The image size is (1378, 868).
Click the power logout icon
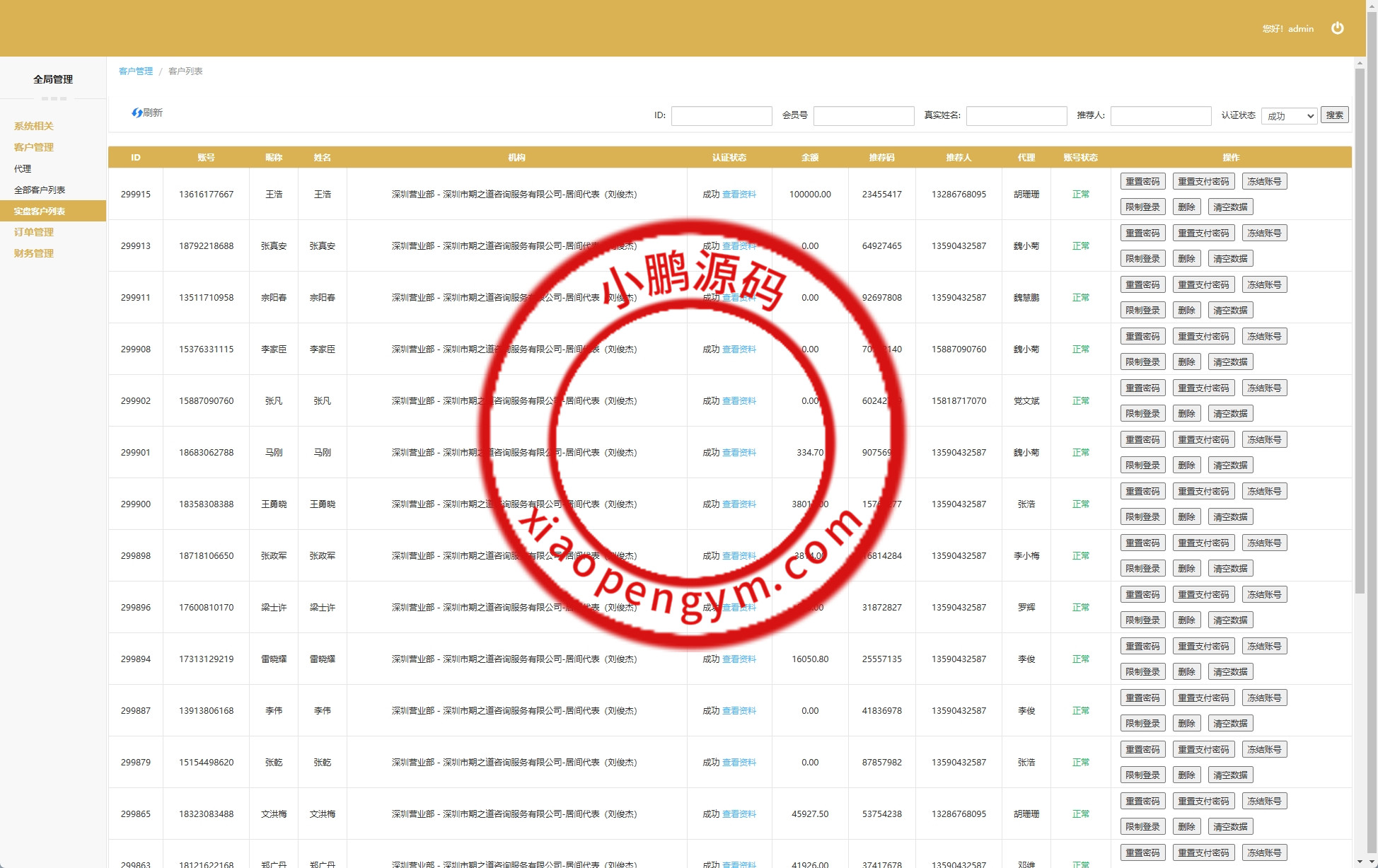click(x=1337, y=28)
